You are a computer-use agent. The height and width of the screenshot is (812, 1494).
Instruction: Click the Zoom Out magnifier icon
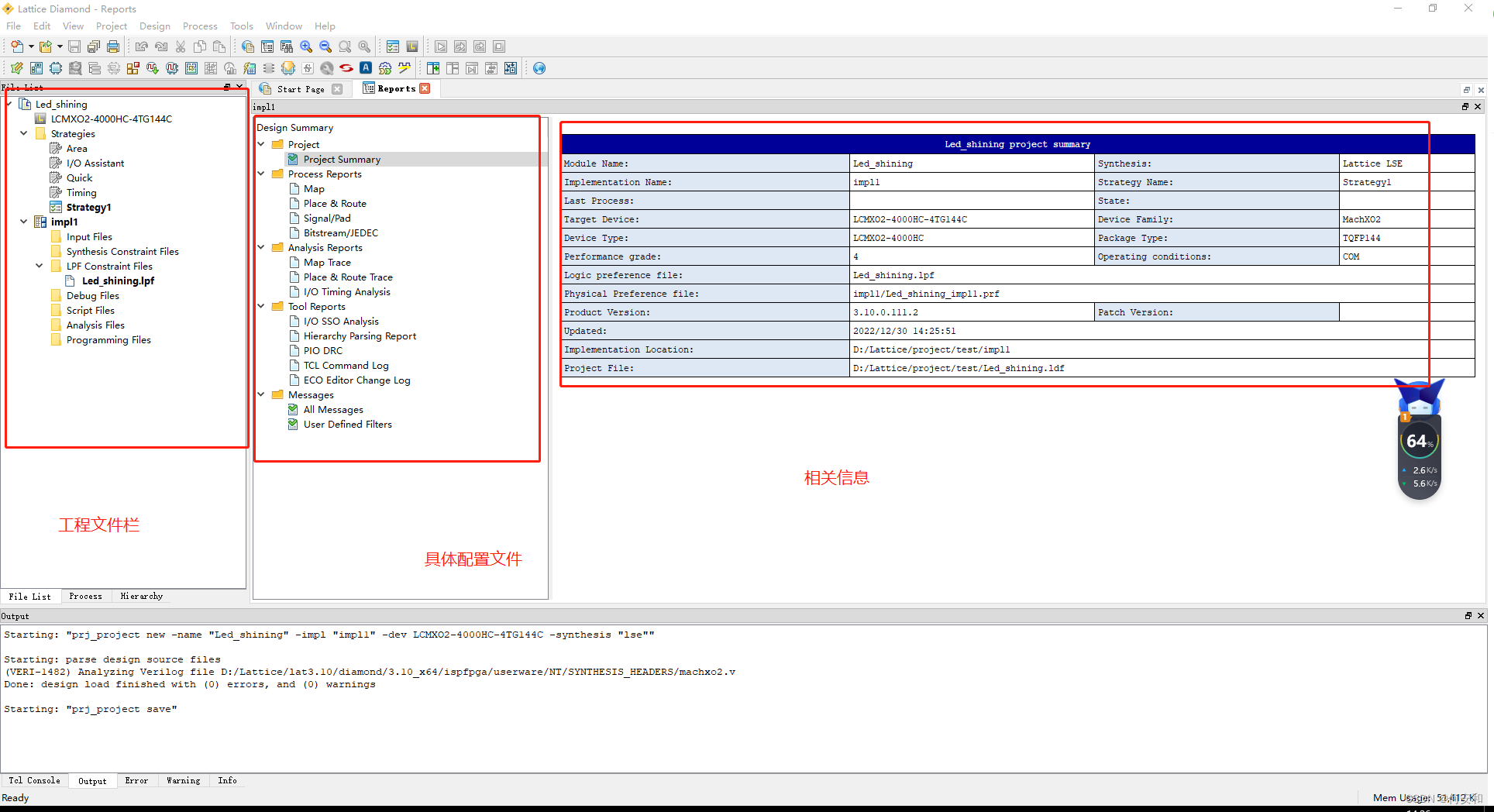click(x=325, y=46)
